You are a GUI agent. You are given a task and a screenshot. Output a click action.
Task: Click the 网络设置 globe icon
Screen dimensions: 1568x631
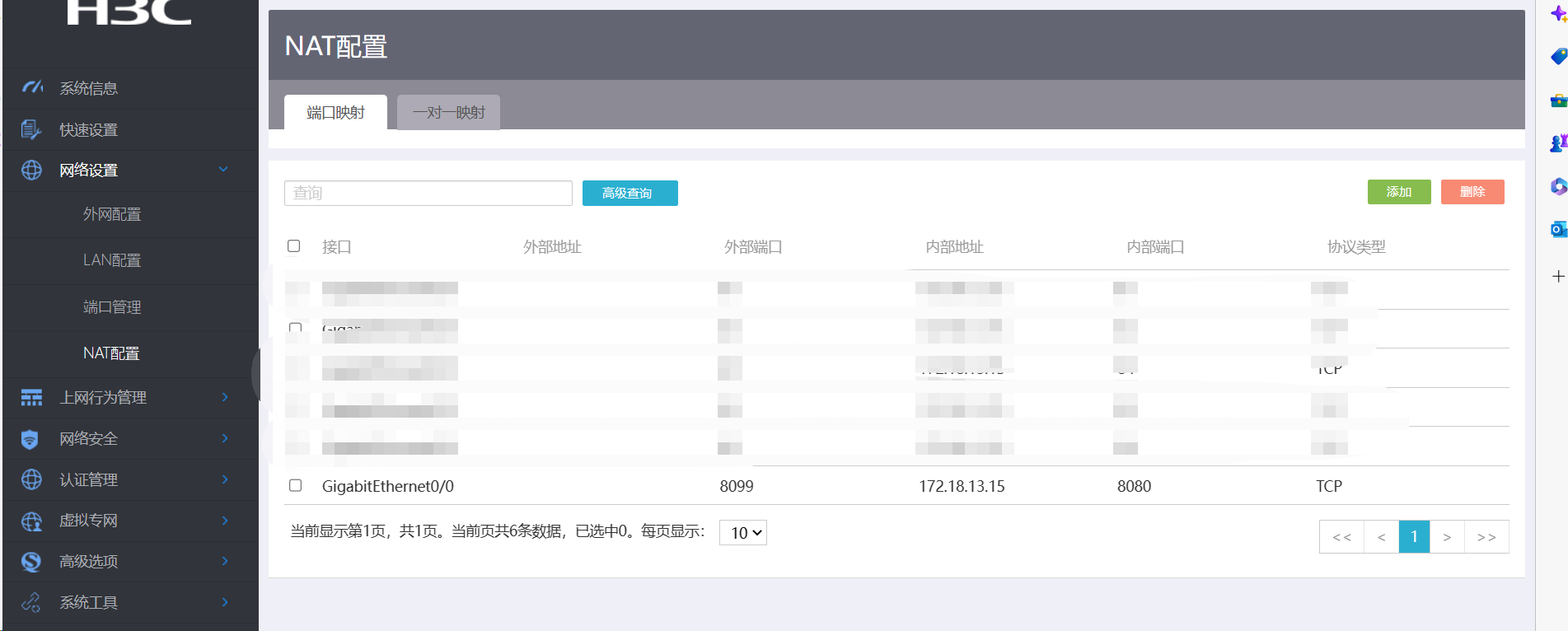pyautogui.click(x=31, y=170)
